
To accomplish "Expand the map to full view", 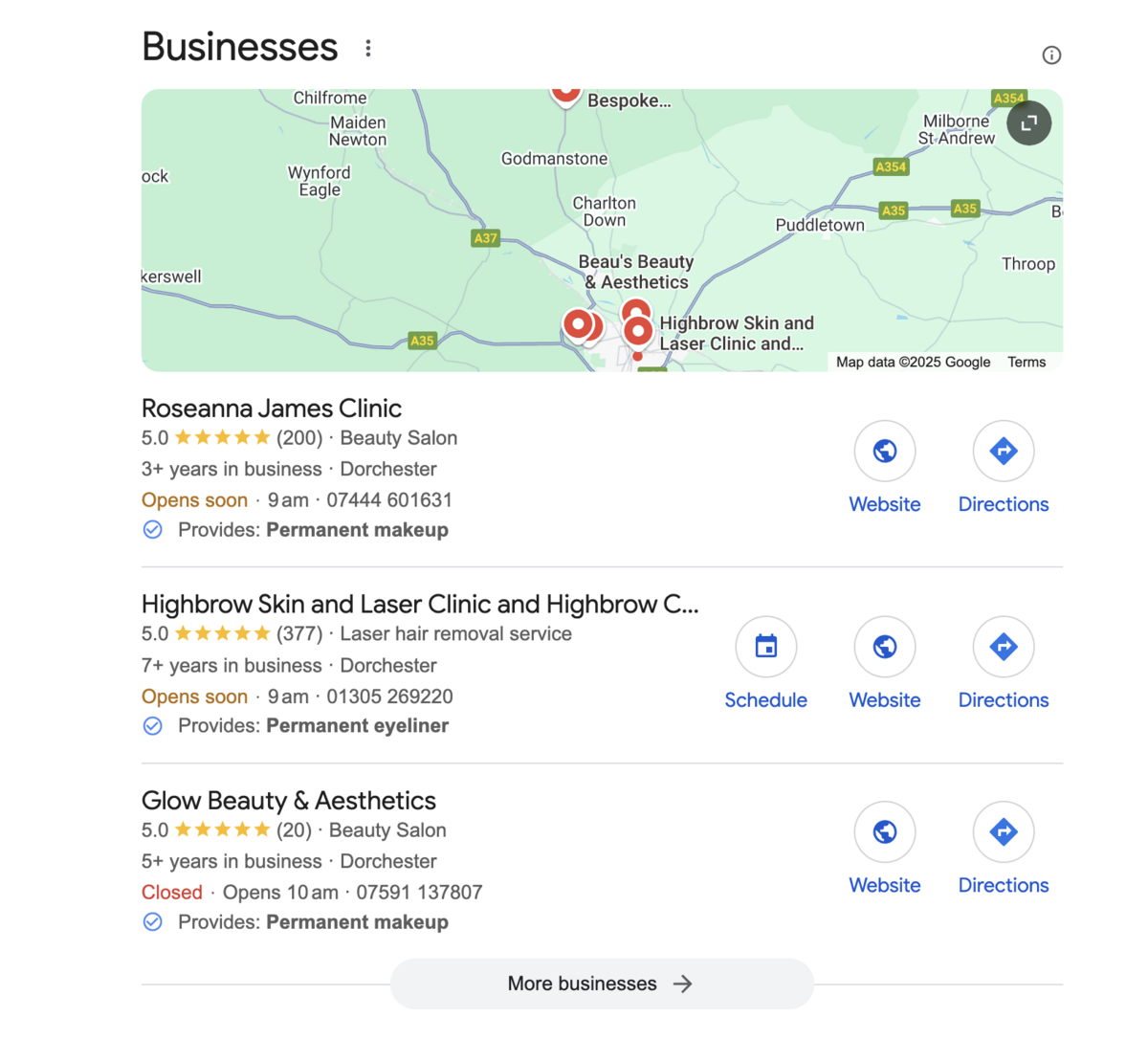I will point(1028,123).
